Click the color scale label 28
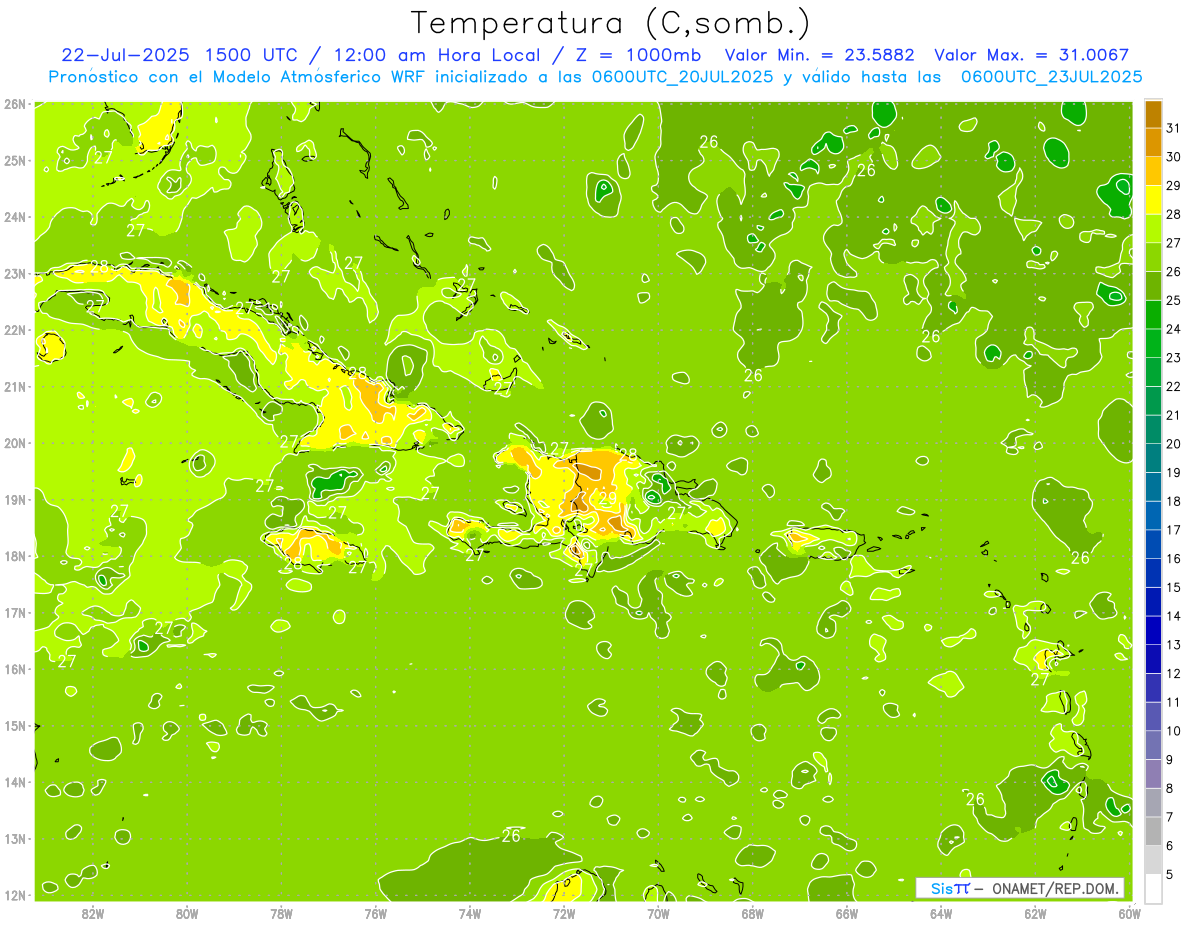Image resolution: width=1200 pixels, height=927 pixels. (x=1173, y=214)
